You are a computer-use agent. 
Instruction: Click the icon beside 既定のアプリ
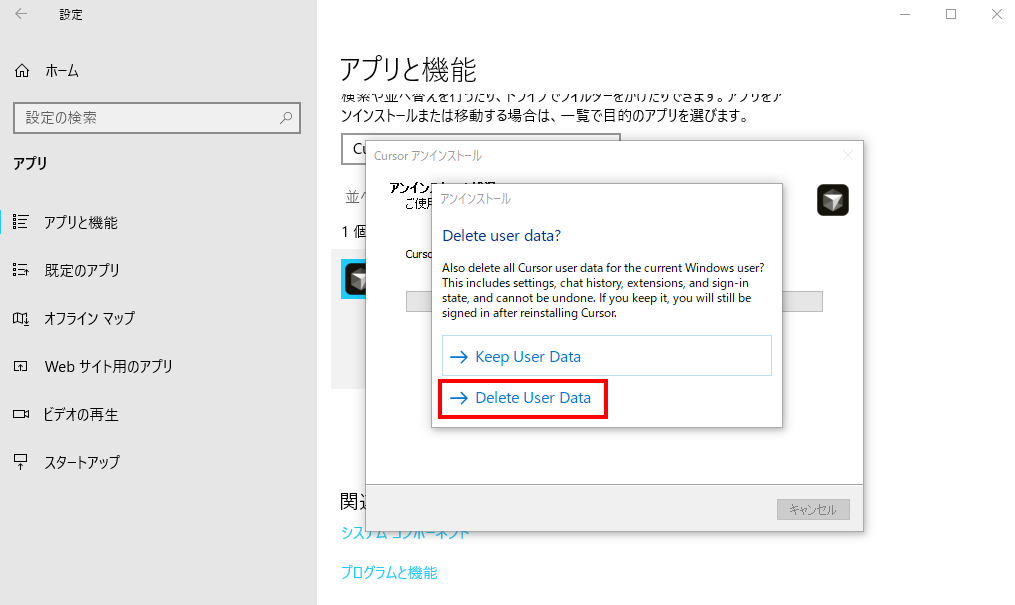click(x=21, y=270)
